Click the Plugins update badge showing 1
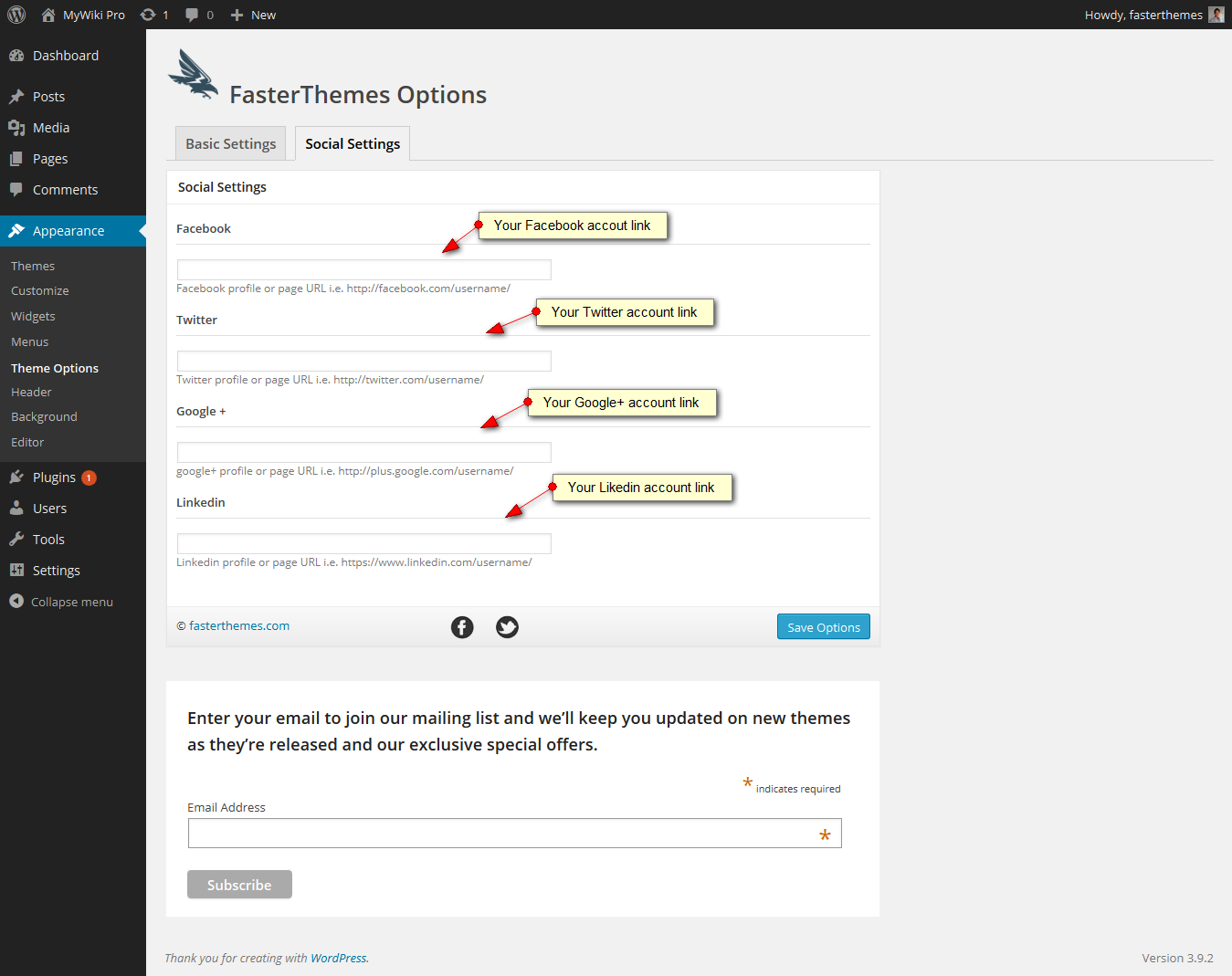 click(89, 478)
